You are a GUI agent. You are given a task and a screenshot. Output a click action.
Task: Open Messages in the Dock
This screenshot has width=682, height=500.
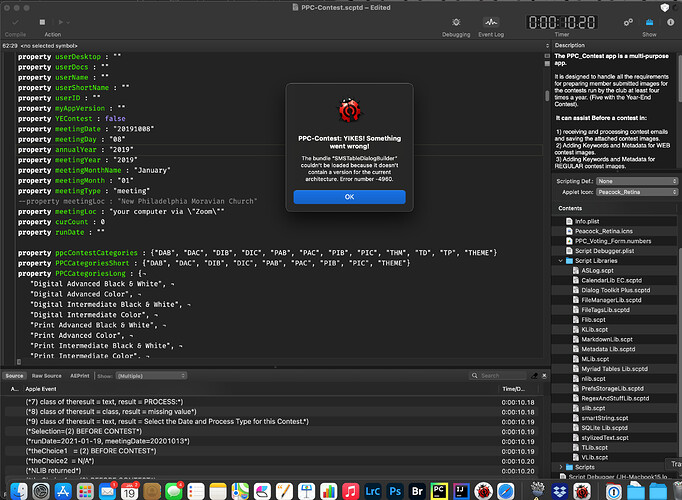coord(174,491)
